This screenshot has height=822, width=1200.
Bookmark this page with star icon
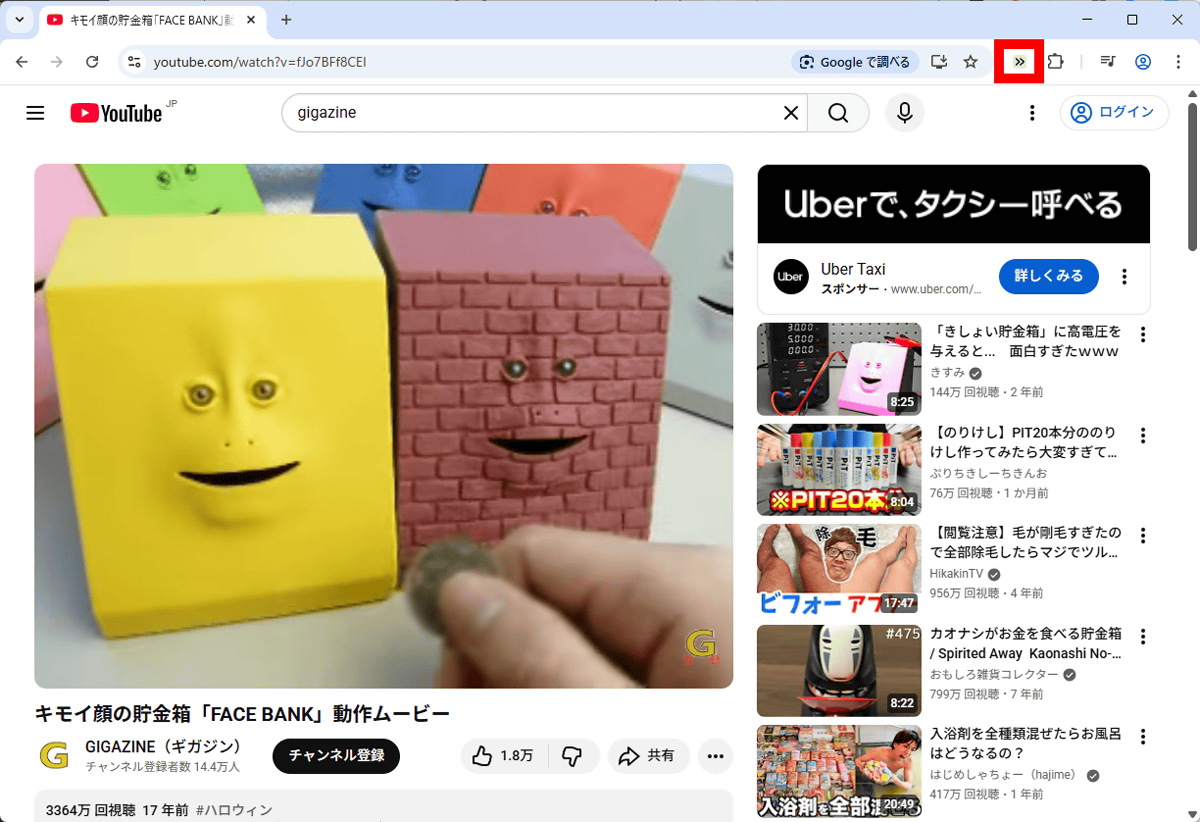click(970, 62)
